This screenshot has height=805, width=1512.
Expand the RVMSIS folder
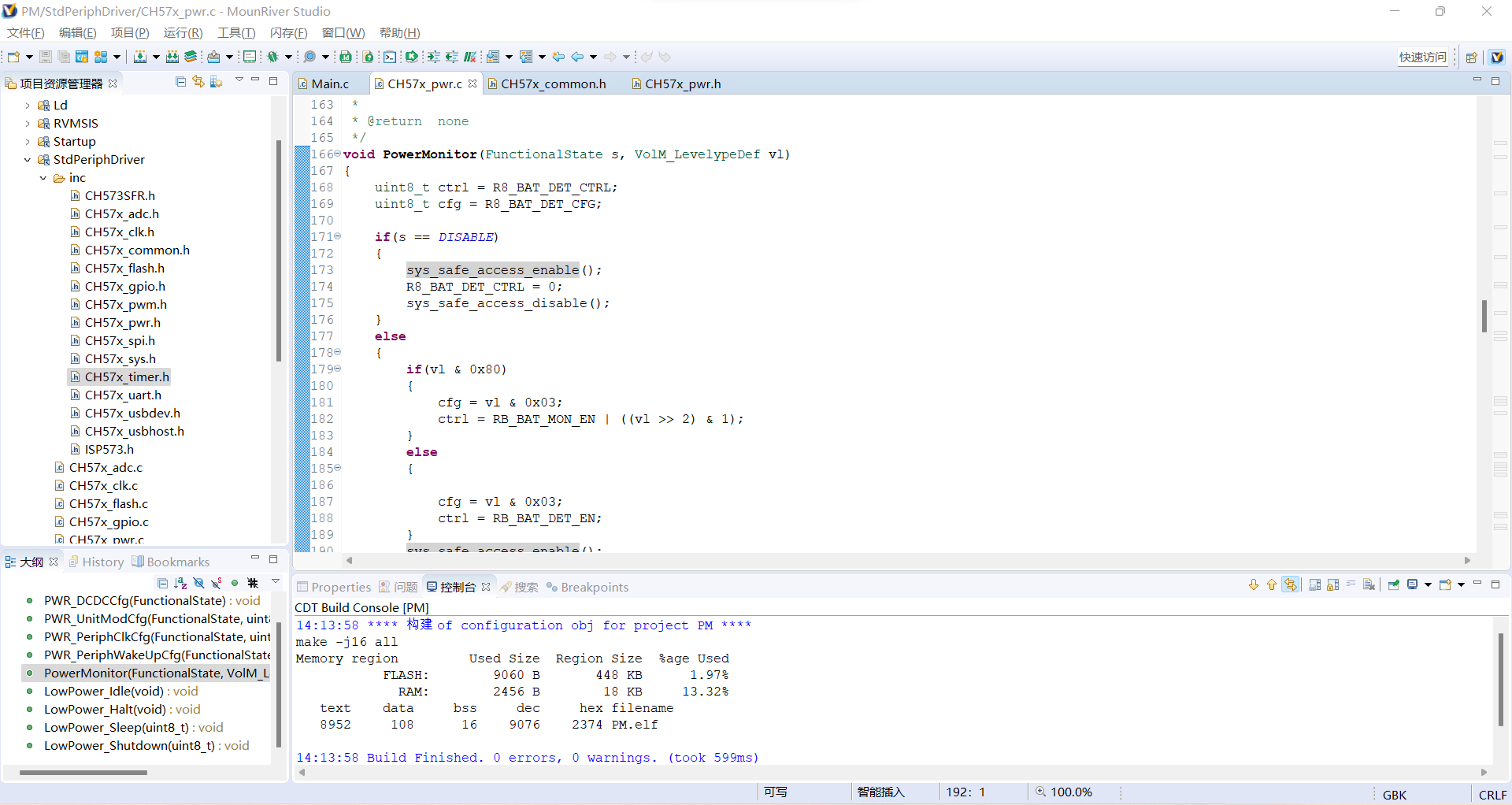(28, 124)
